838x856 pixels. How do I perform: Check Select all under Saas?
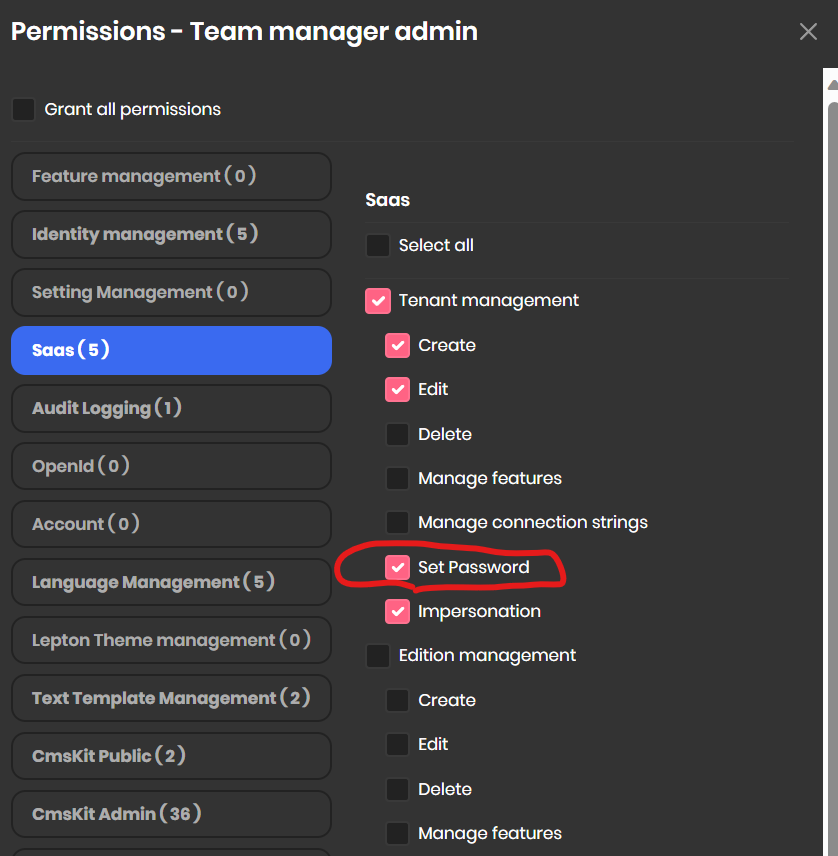pyautogui.click(x=378, y=246)
